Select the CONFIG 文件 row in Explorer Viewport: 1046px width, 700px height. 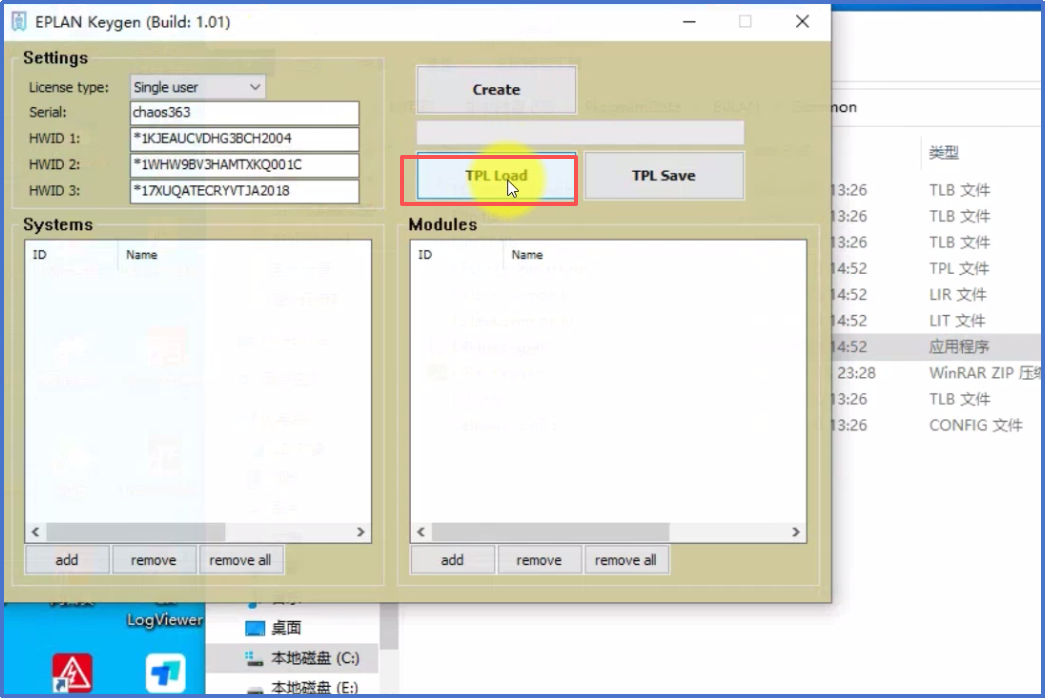(937, 425)
